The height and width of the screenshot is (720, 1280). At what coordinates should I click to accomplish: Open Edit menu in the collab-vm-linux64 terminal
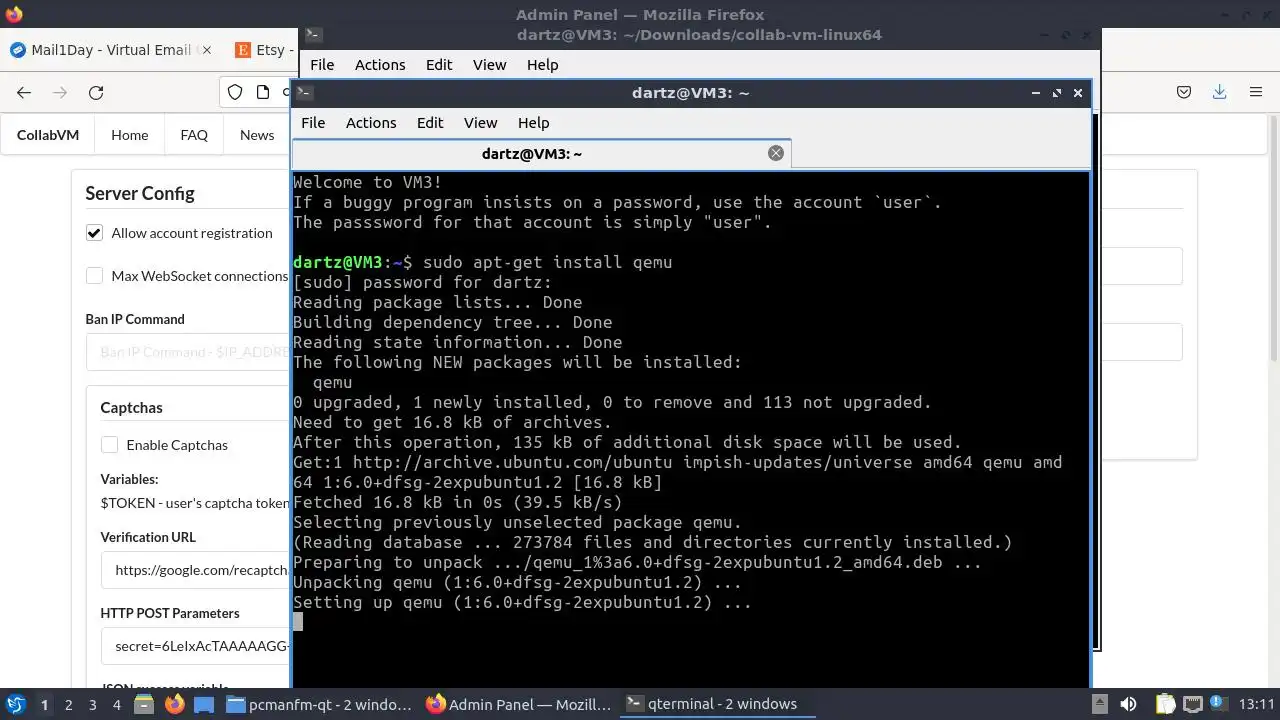pos(439,64)
